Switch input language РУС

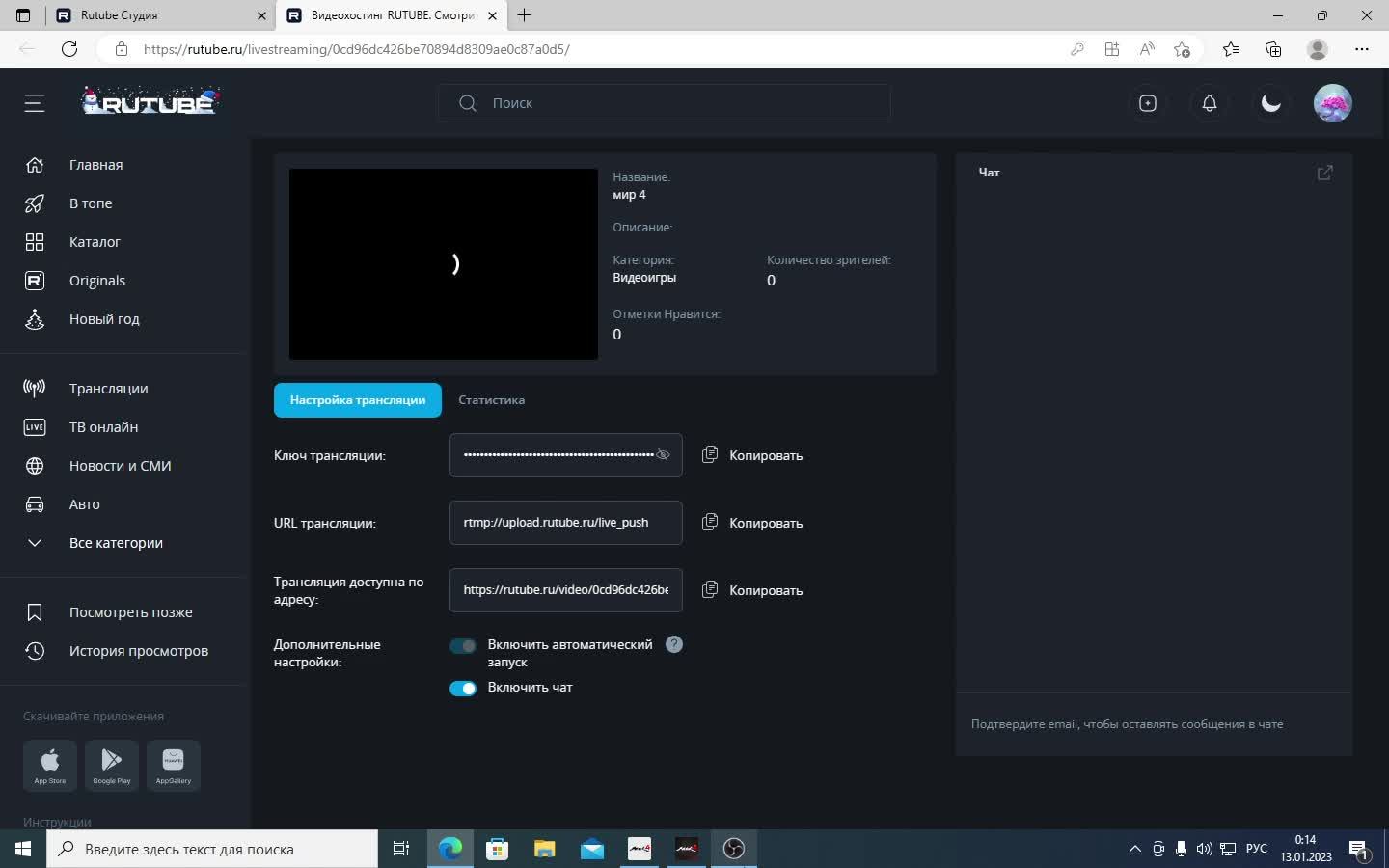[x=1257, y=849]
